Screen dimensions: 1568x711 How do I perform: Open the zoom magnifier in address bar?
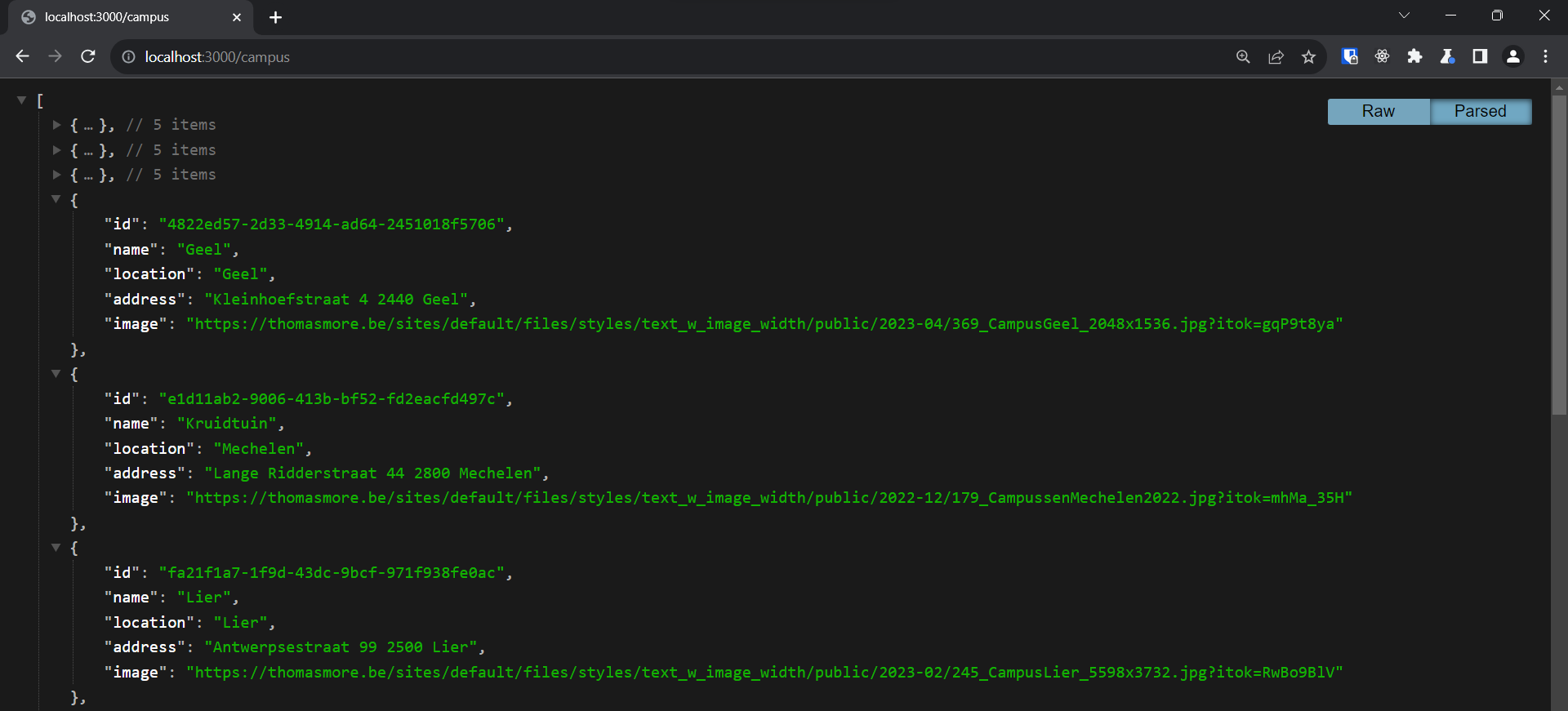(x=1243, y=56)
